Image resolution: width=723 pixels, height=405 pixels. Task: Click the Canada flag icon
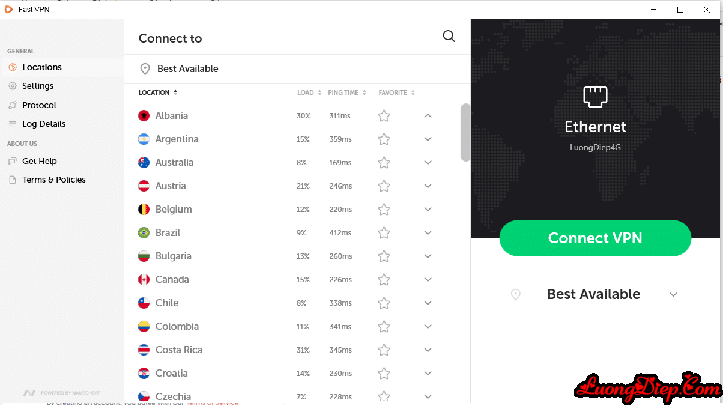tap(144, 279)
